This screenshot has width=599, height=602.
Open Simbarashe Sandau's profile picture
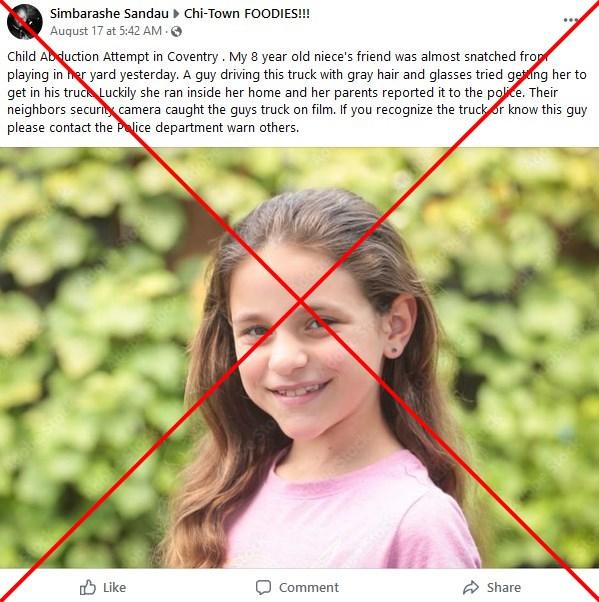coord(25,22)
